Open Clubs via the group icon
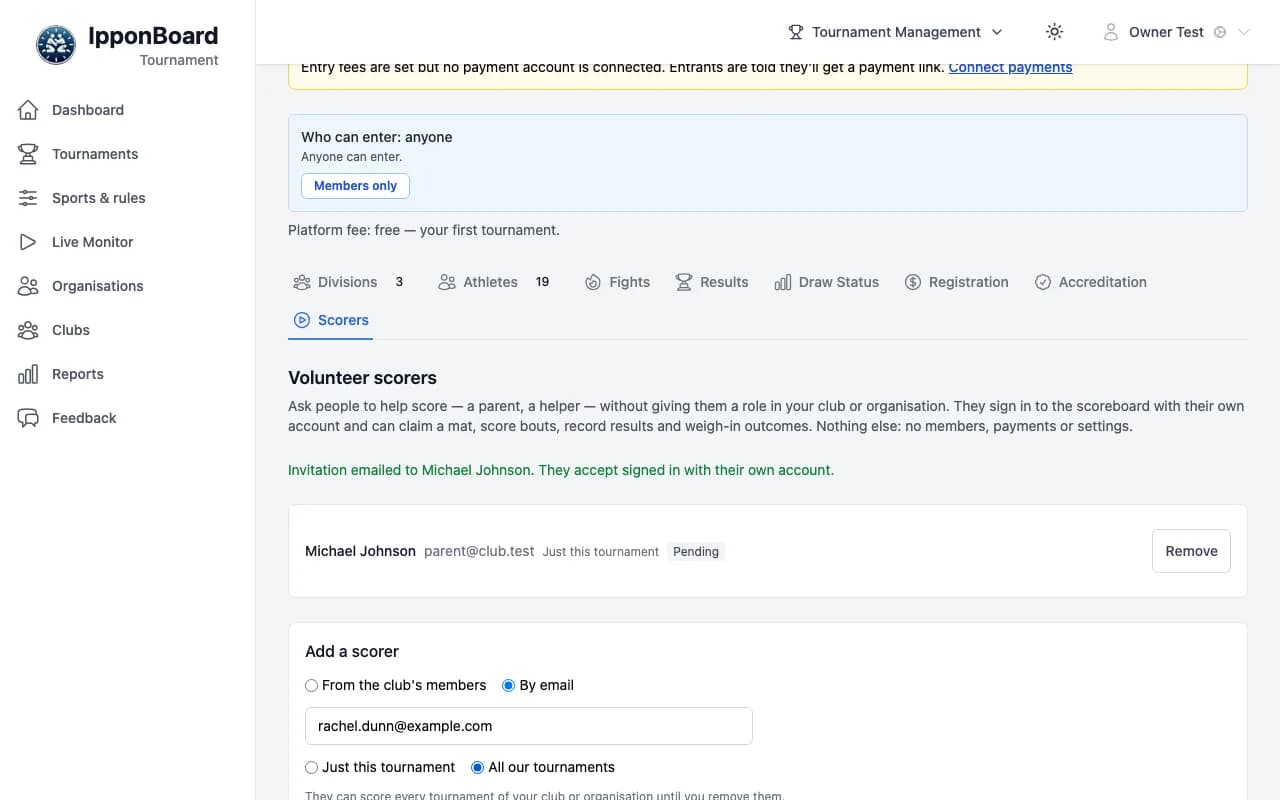This screenshot has height=800, width=1280. coord(28,330)
